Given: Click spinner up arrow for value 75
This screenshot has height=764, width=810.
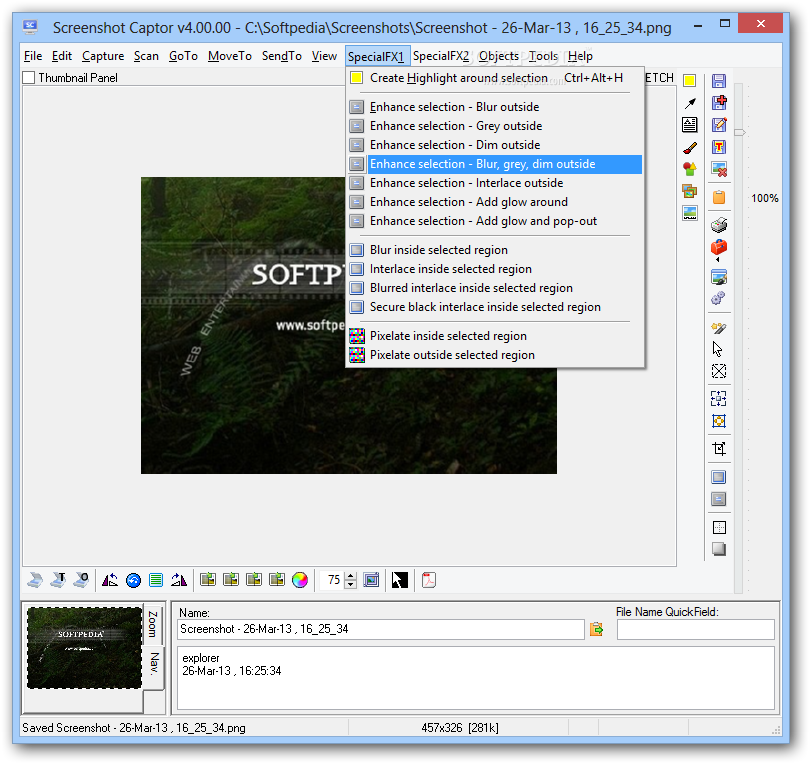Looking at the screenshot, I should [x=351, y=576].
